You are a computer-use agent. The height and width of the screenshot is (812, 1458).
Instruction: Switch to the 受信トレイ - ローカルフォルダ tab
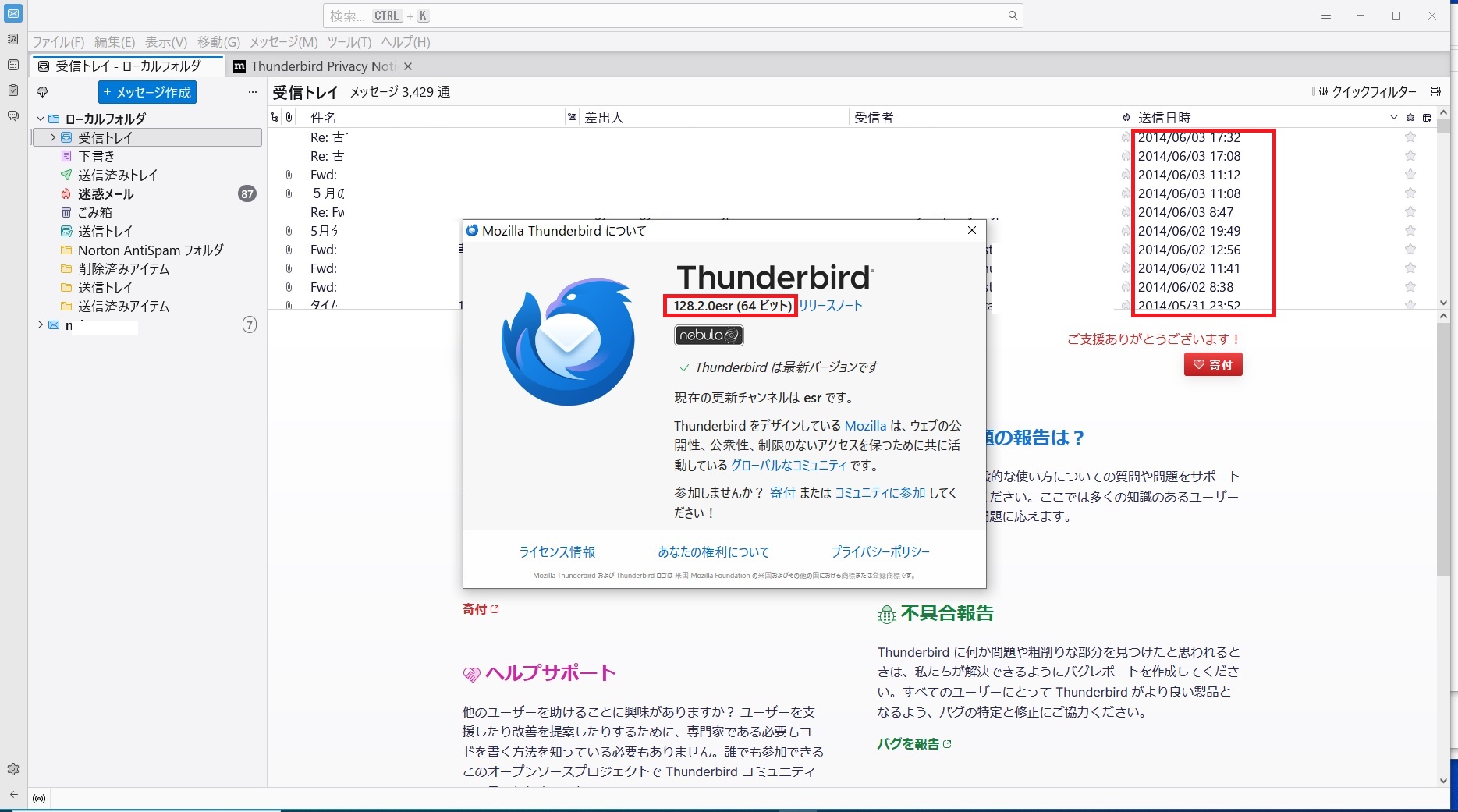pos(128,66)
